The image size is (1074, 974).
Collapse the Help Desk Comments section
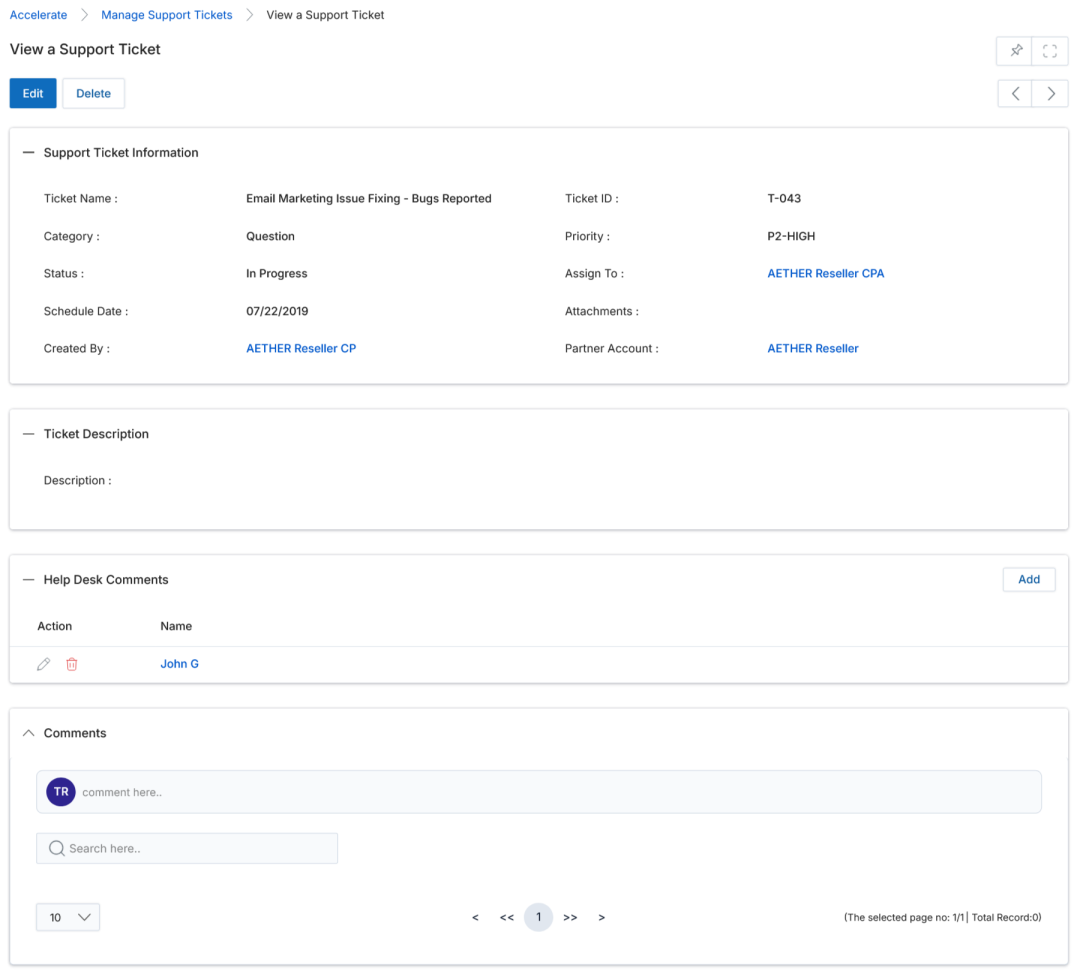(28, 579)
